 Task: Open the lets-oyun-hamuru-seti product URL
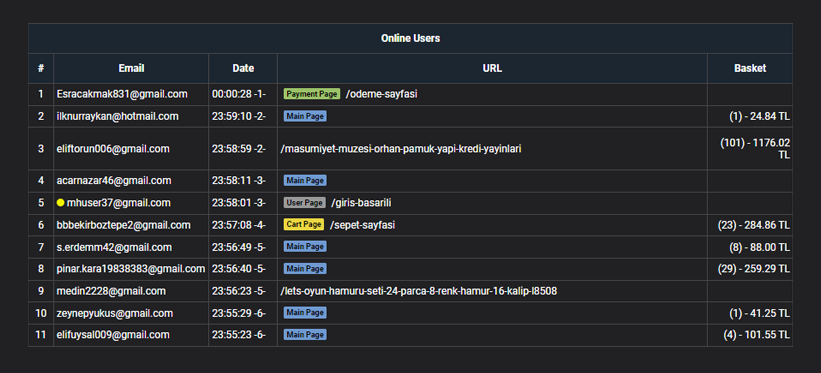pyautogui.click(x=419, y=291)
